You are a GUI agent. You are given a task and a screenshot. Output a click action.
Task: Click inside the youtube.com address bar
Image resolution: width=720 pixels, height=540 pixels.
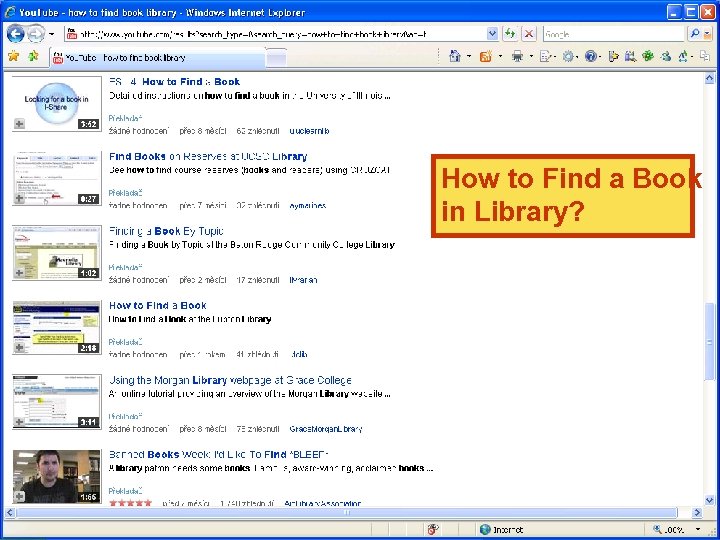coord(276,34)
